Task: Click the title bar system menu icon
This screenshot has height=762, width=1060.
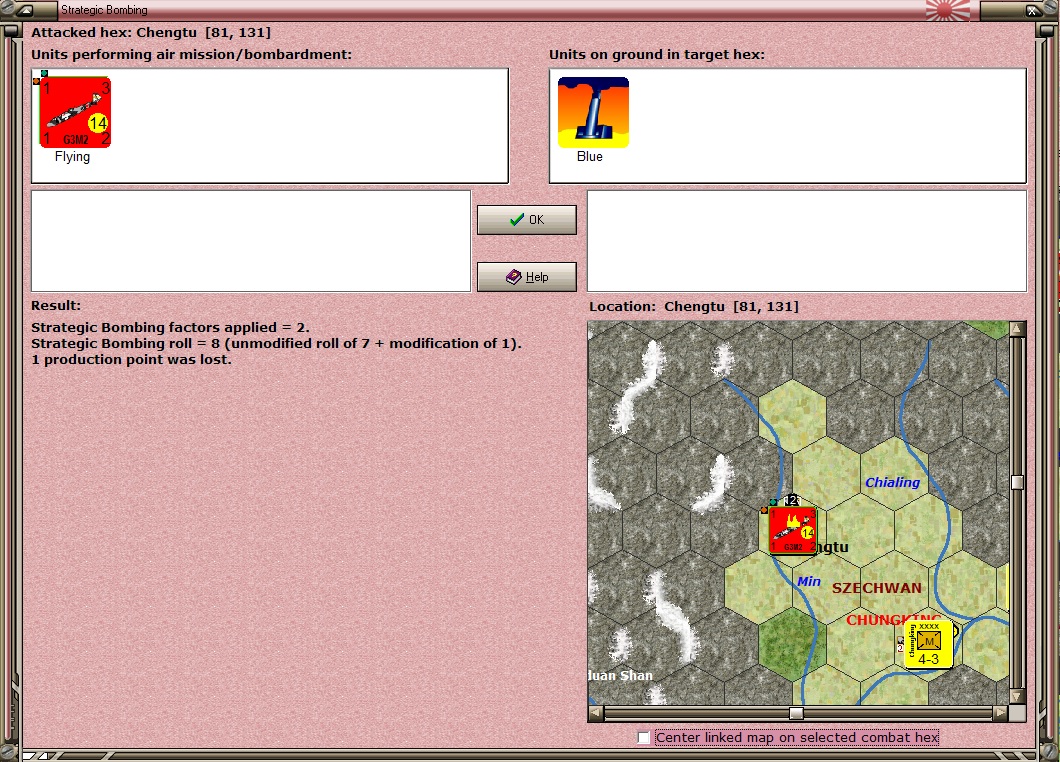Action: pyautogui.click(x=25, y=10)
